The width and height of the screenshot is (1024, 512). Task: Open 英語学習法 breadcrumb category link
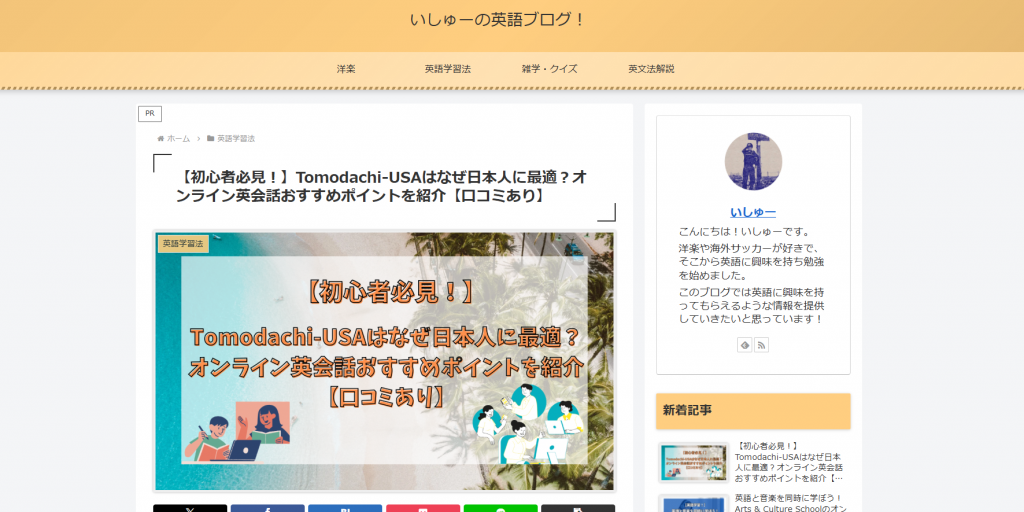(236, 138)
